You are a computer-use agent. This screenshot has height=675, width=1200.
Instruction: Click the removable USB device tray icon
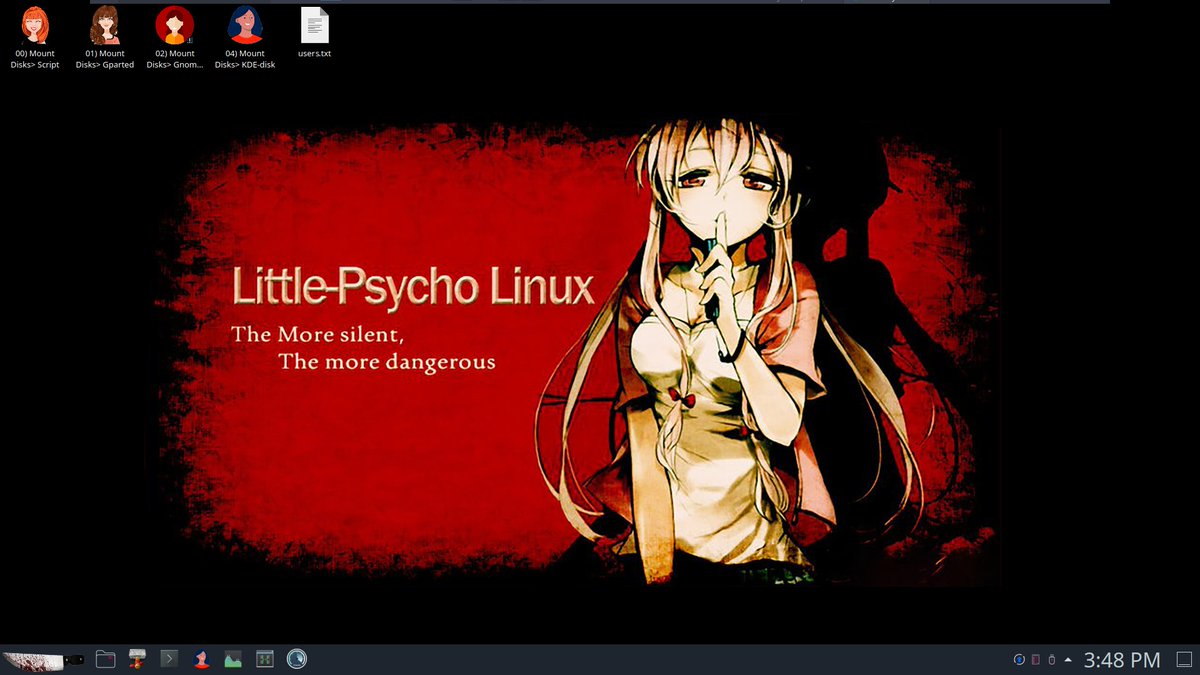pos(1052,660)
